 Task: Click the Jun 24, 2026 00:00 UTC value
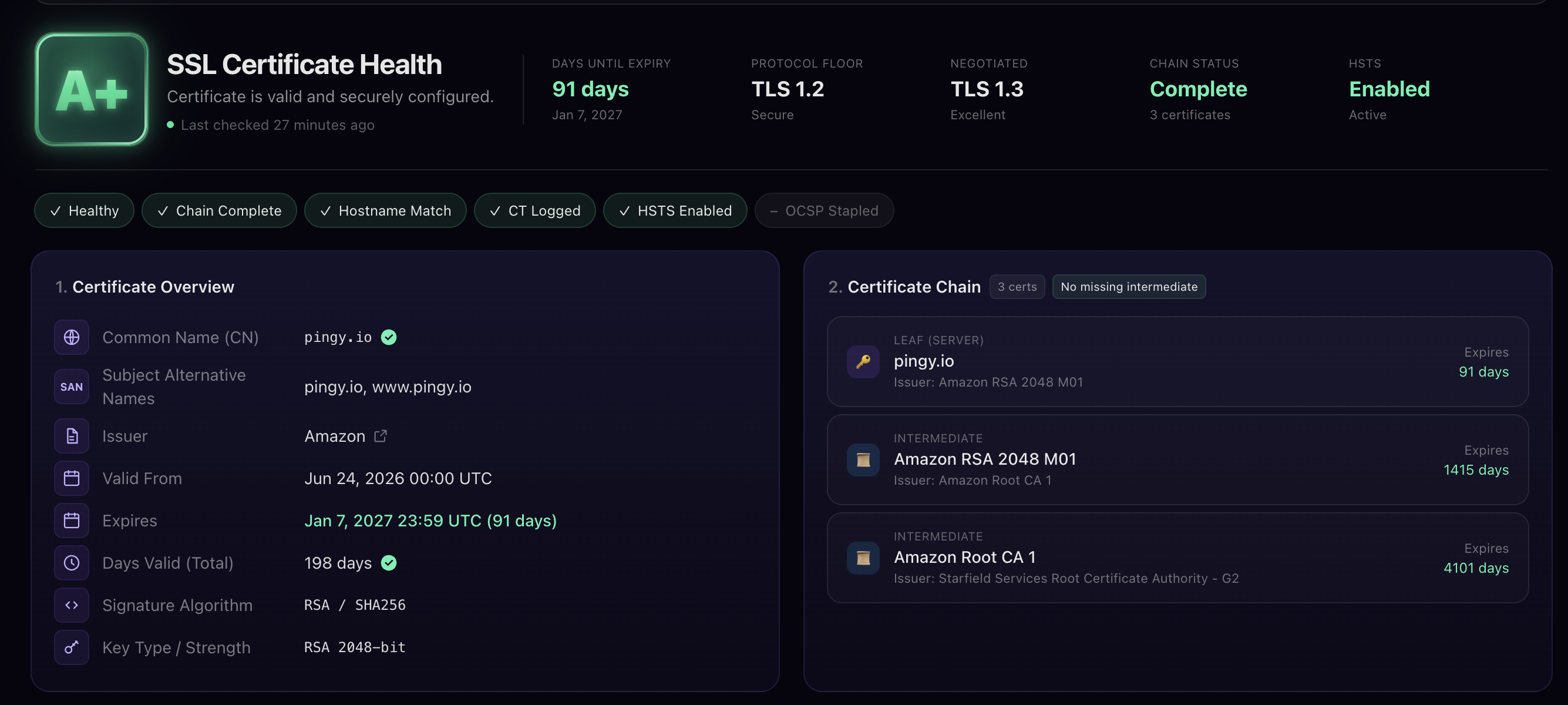(x=398, y=479)
